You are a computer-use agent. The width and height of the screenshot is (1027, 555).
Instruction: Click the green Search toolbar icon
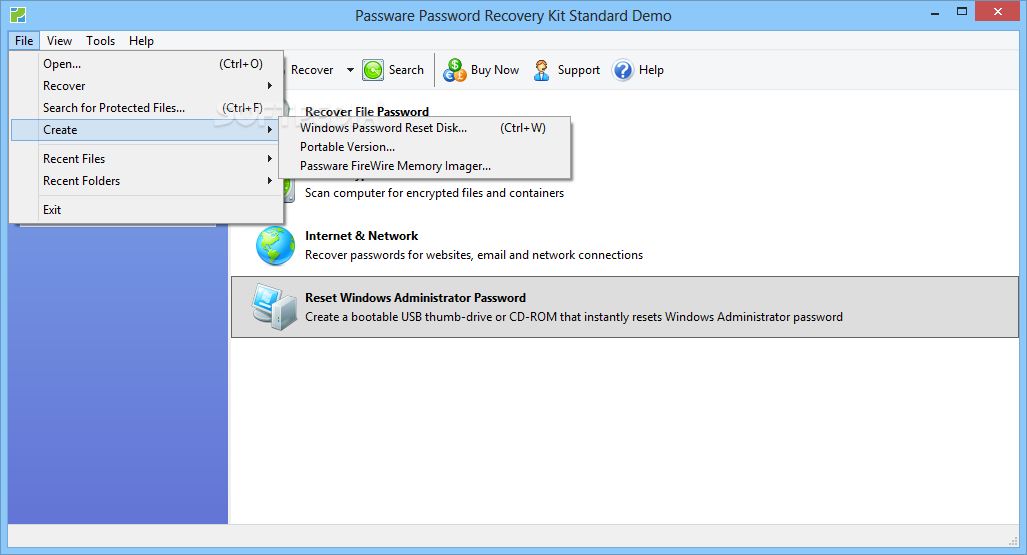coord(373,70)
